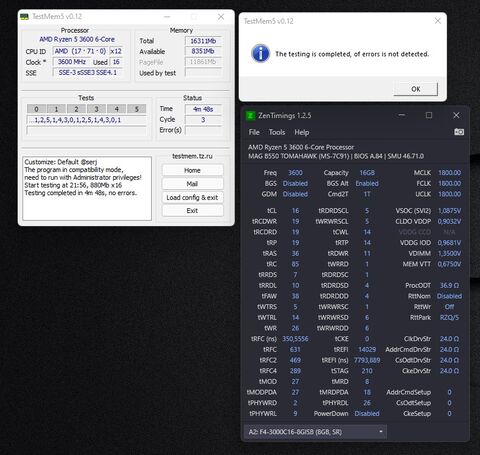Click the tCL value 16

(295, 211)
